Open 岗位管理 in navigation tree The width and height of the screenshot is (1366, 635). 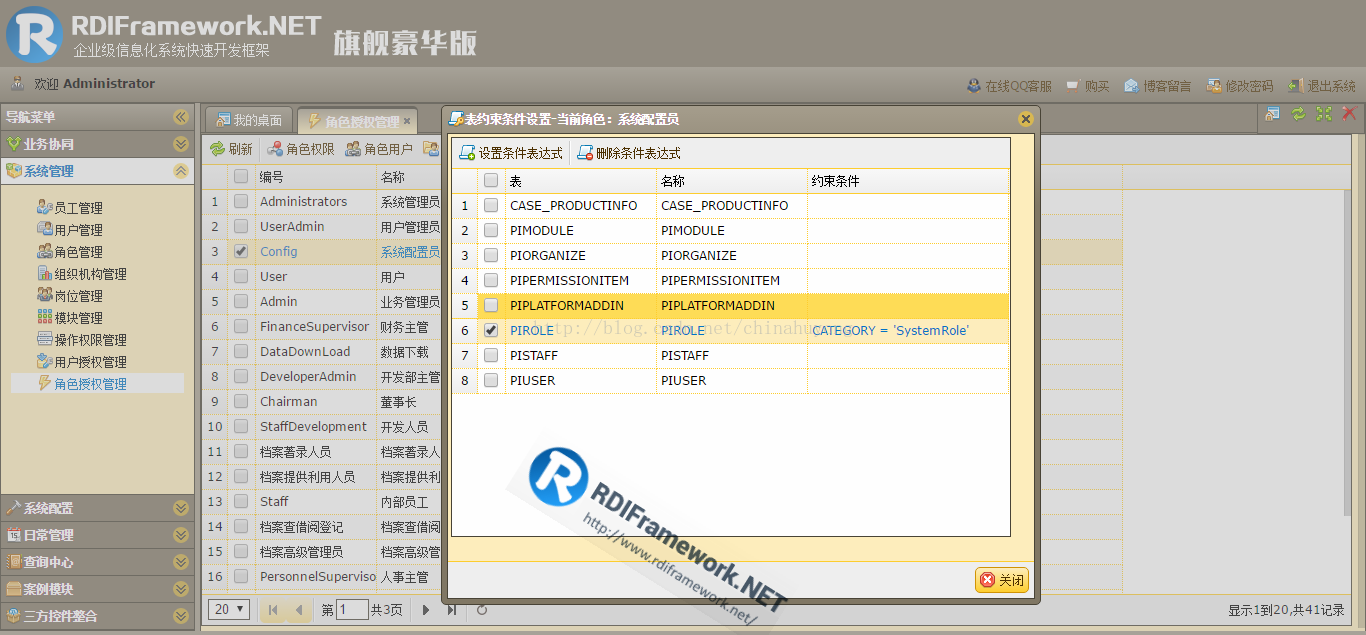[69, 296]
